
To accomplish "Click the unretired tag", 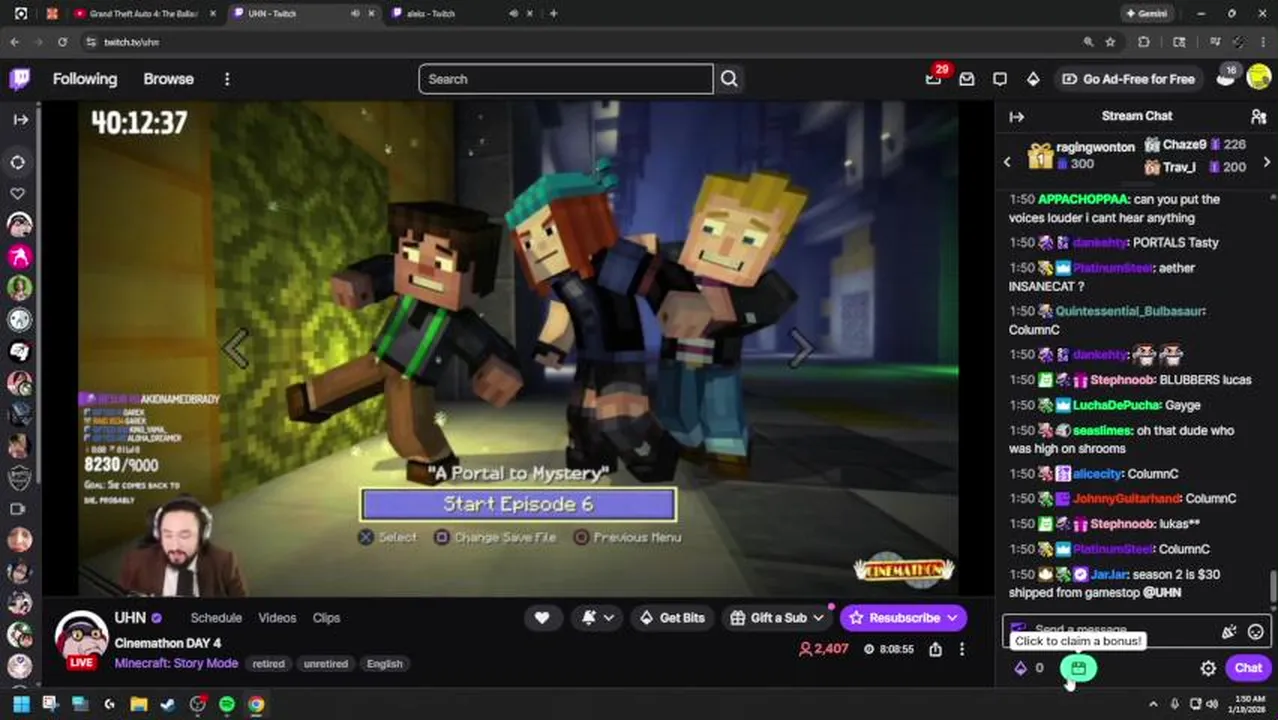I will pos(326,664).
